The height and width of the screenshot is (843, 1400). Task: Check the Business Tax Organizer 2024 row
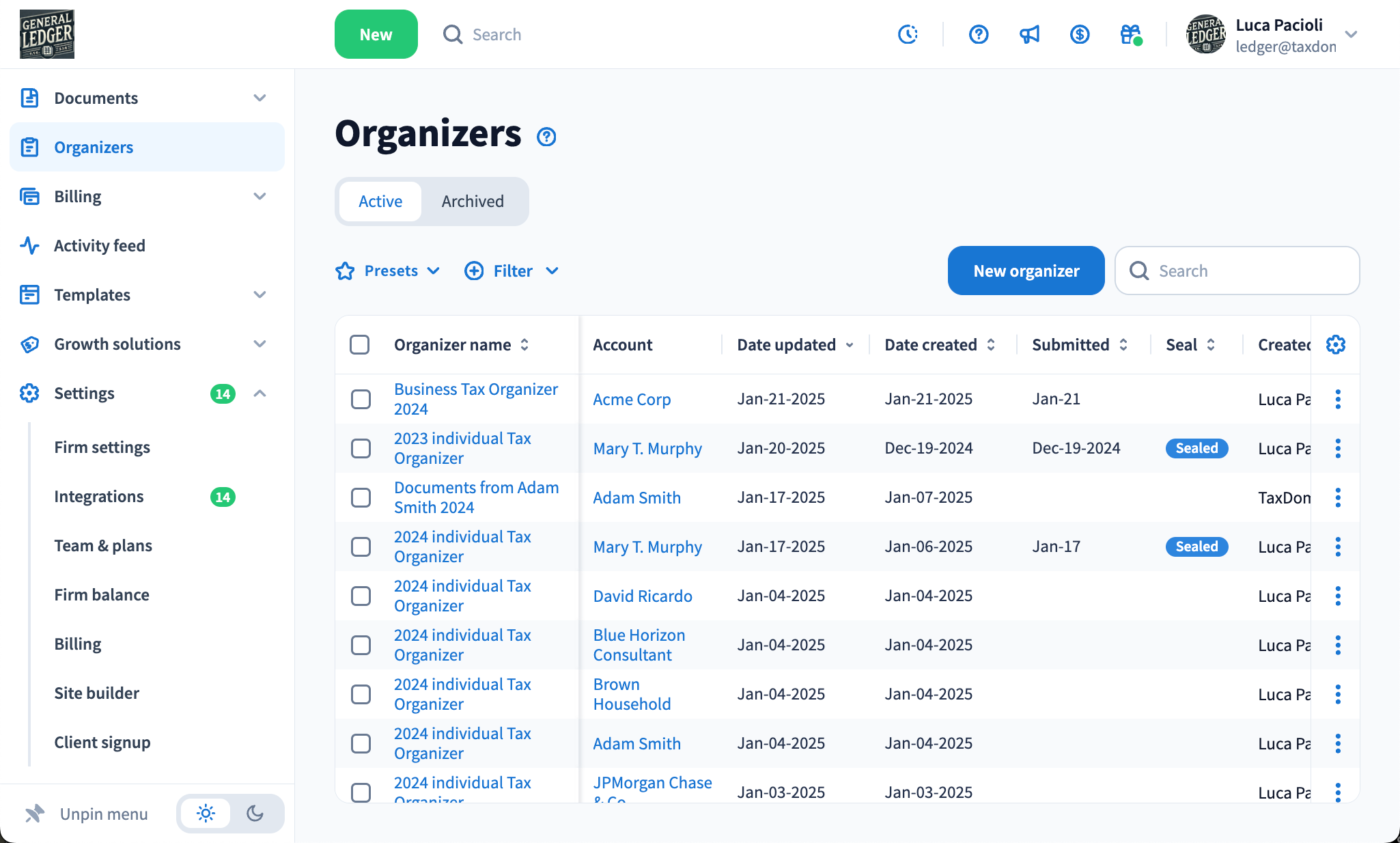361,399
